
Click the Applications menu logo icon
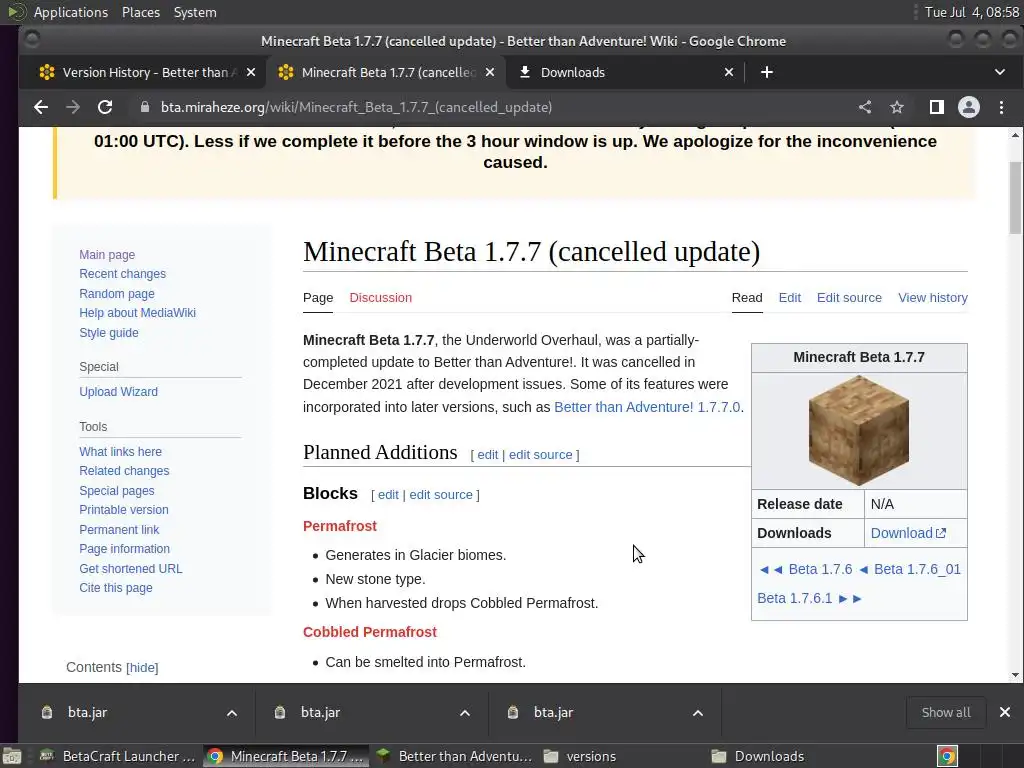(16, 12)
